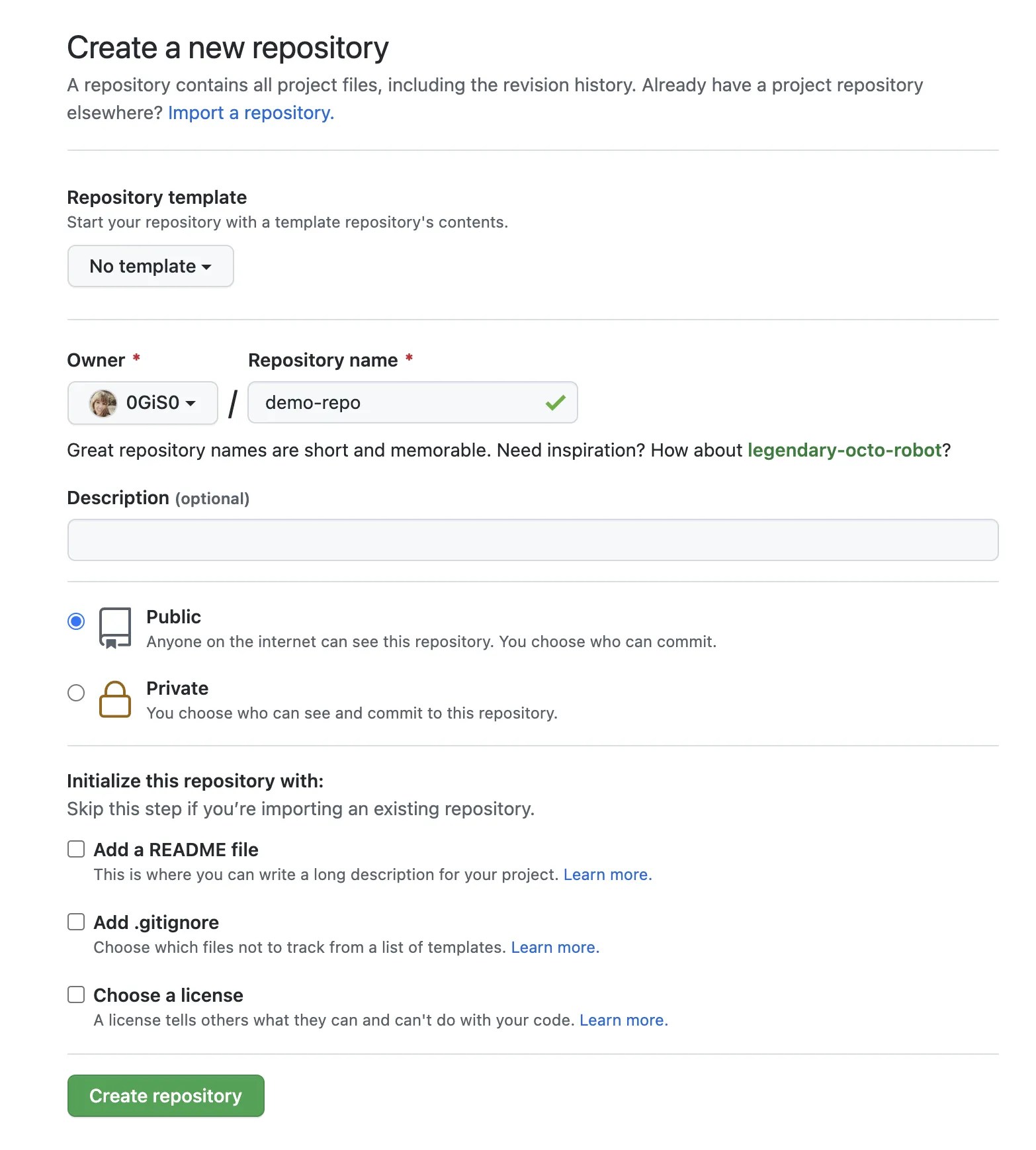Click the green checkmark in name field
The width and height of the screenshot is (1036, 1150).
coord(556,402)
